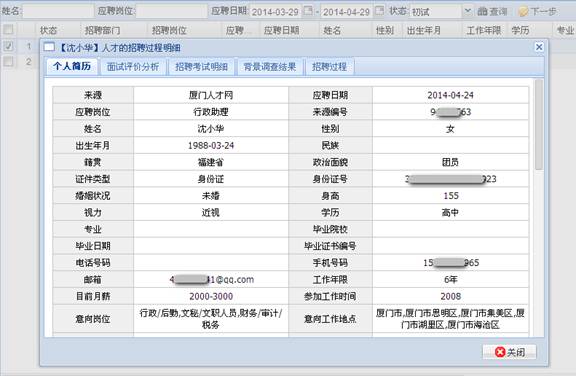Click the source value 厦门人才网
Image resolution: width=576 pixels, height=376 pixels.
point(211,95)
